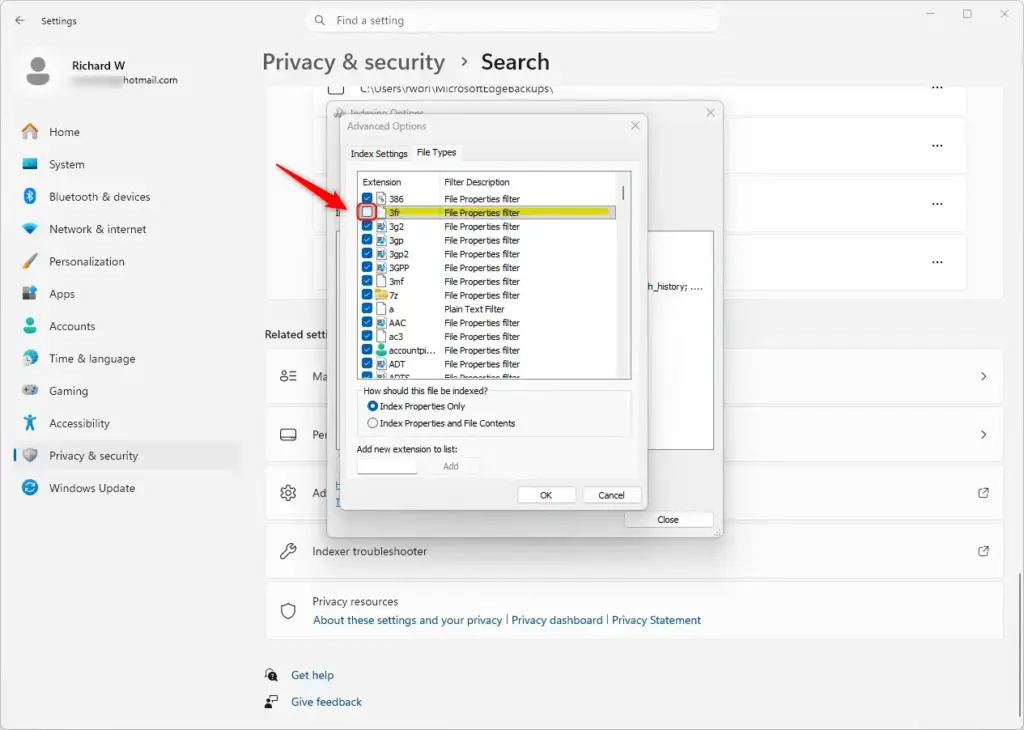Select Index Properties Only radio button
The image size is (1024, 730).
[x=372, y=406]
